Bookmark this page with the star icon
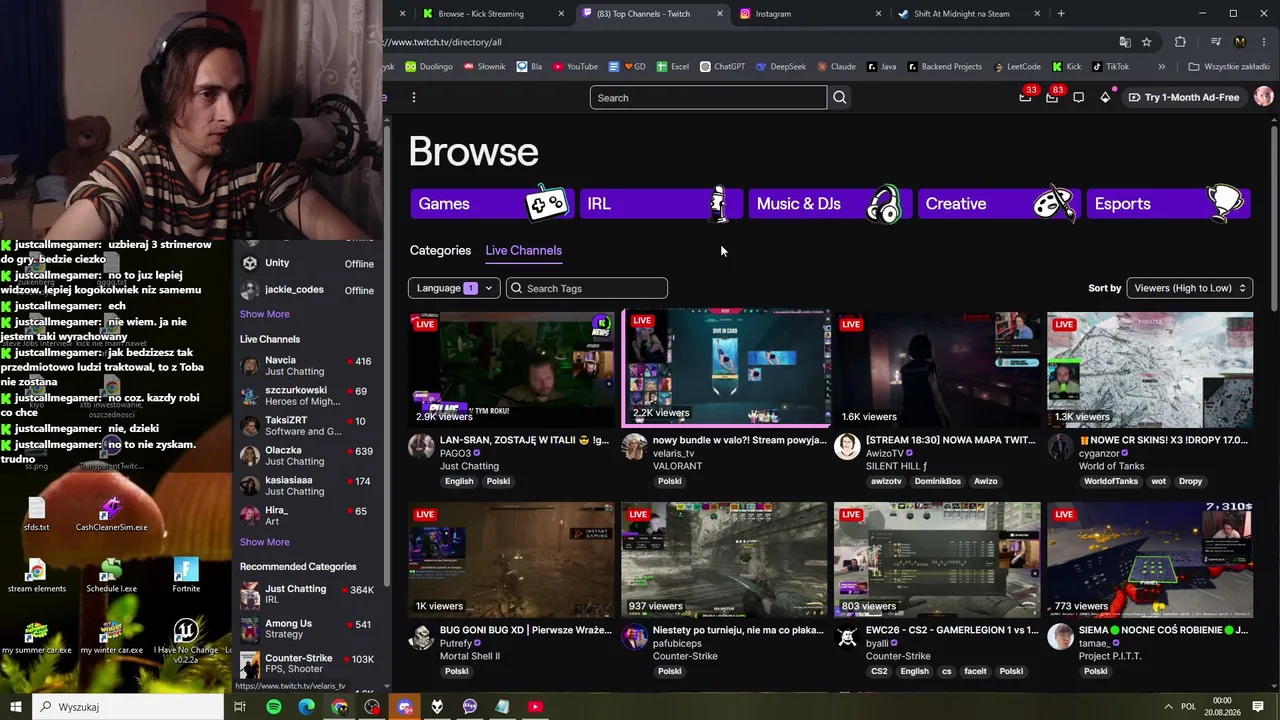 [1146, 42]
